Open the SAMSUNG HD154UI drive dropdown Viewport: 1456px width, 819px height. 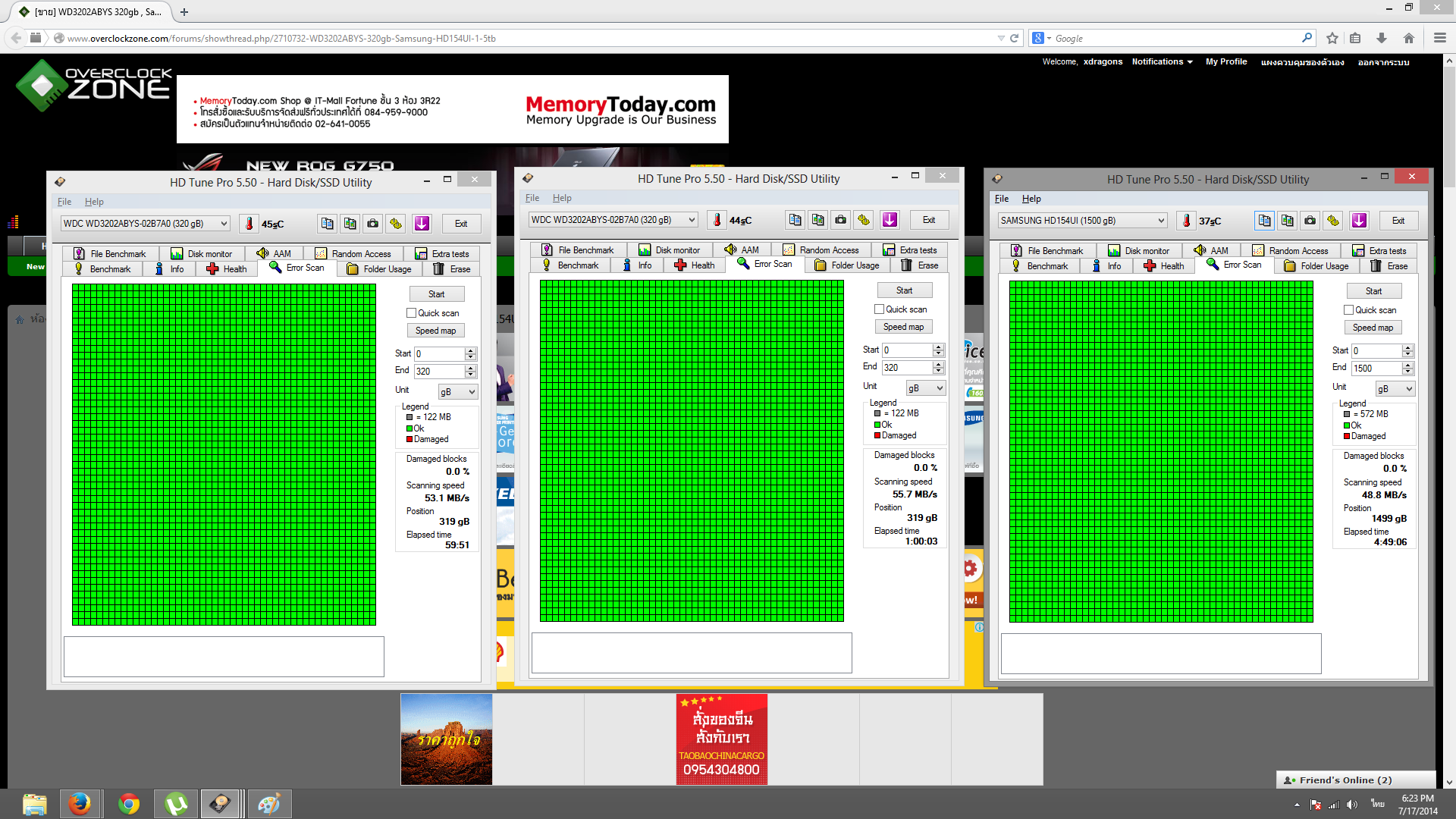click(1081, 221)
